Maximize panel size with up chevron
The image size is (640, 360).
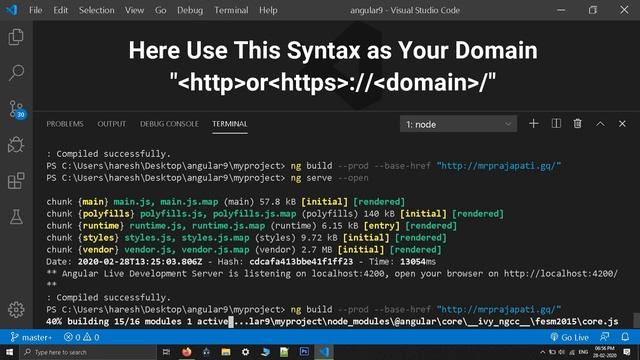click(600, 124)
